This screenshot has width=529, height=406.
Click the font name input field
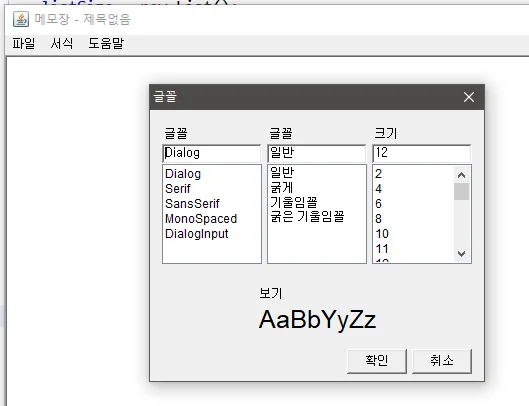click(212, 153)
